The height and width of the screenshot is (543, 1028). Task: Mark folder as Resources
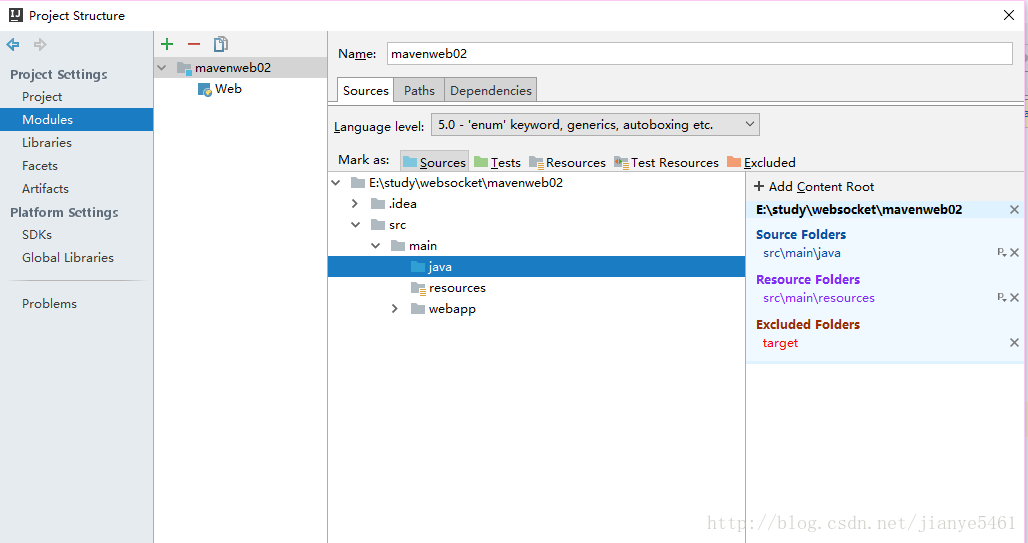point(568,162)
